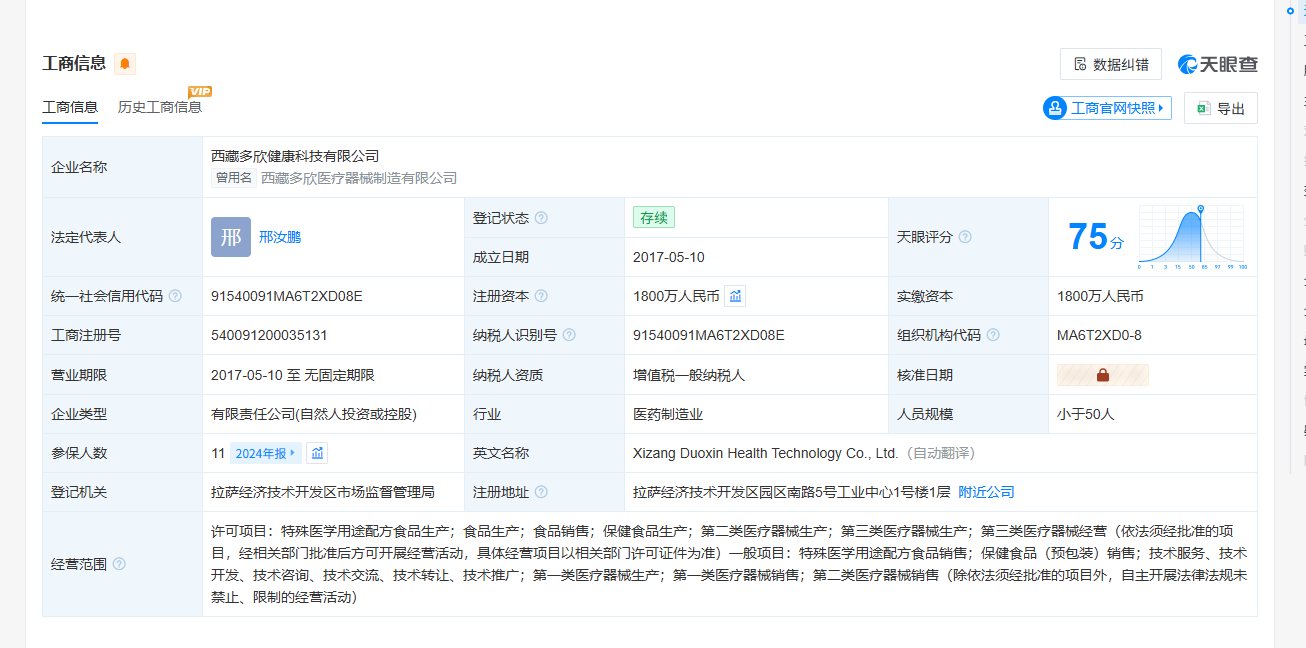Click the 天眼查 logo

point(1218,64)
